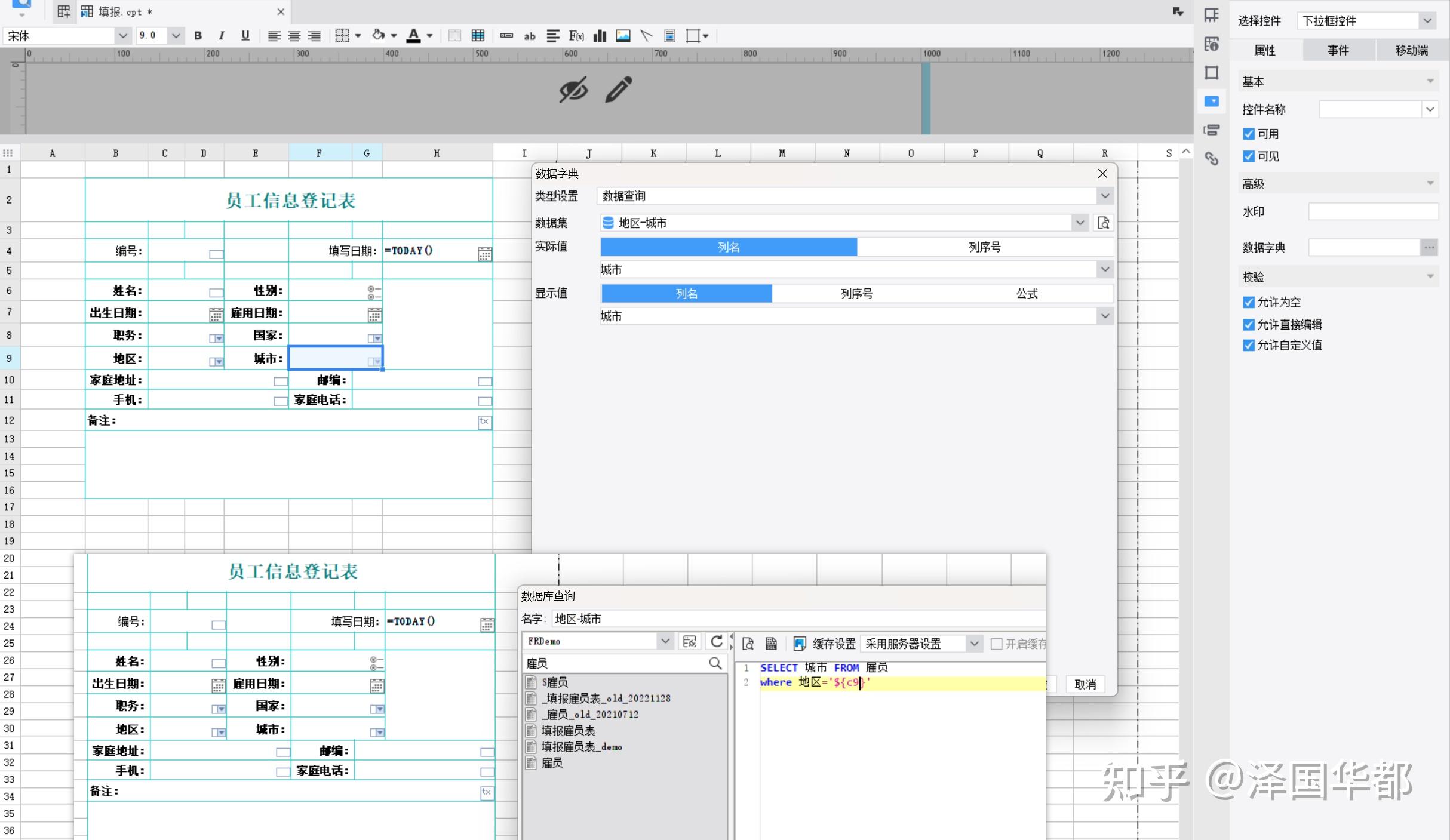Viewport: 1450px width, 840px height.
Task: Toggle the 允许直接编辑 checkbox
Action: pos(1249,325)
